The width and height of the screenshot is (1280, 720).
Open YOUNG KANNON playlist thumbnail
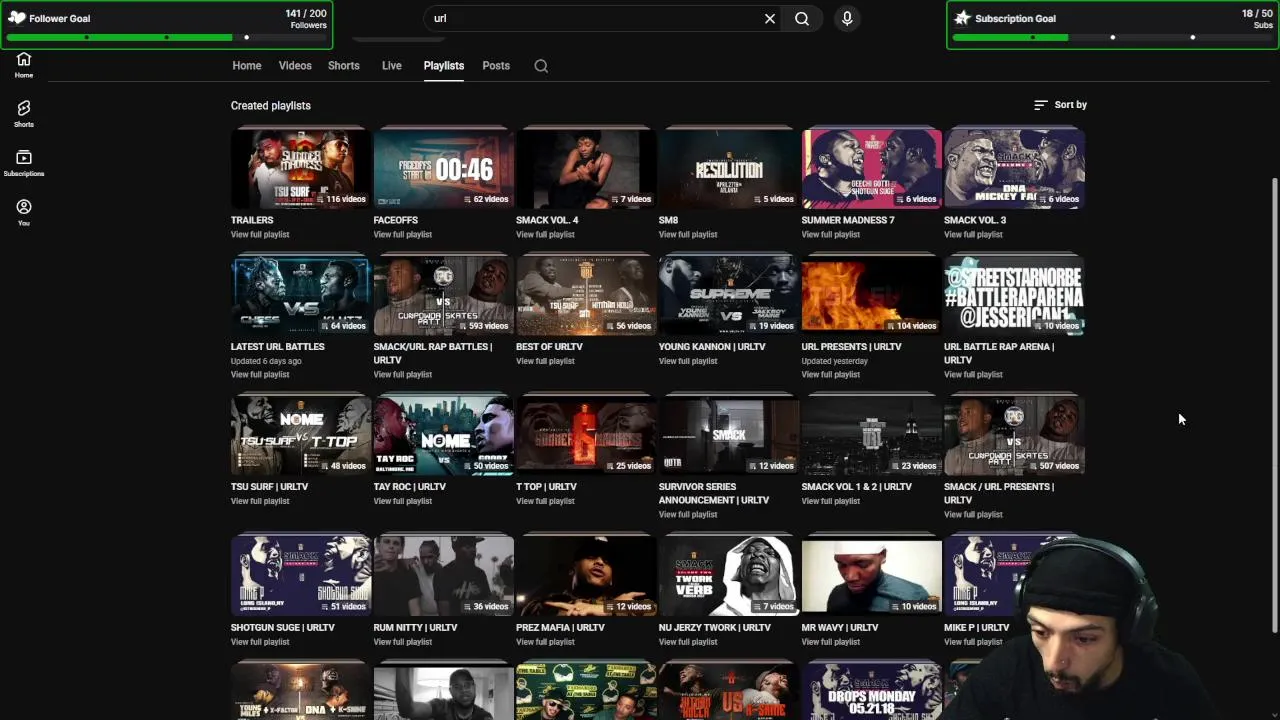click(x=729, y=295)
